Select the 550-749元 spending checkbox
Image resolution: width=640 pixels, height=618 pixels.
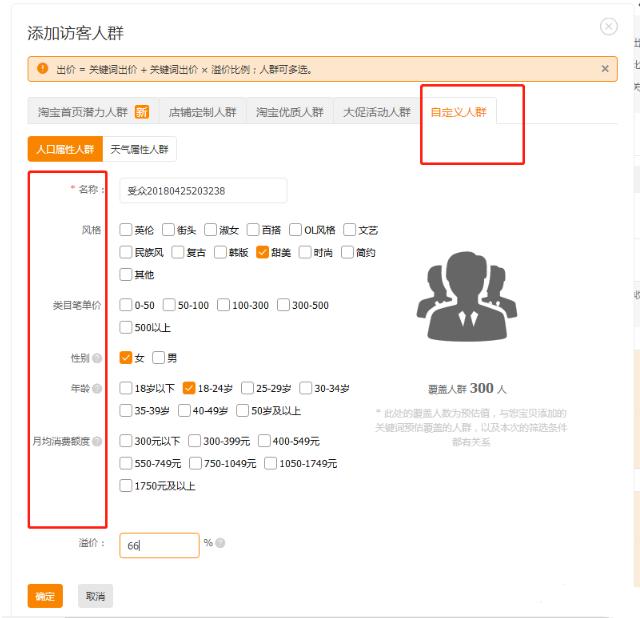click(126, 463)
